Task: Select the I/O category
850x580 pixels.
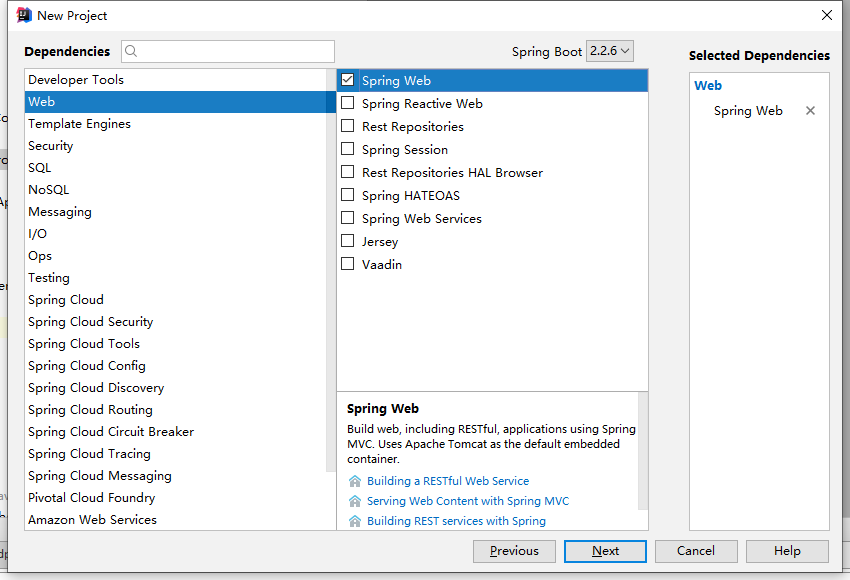Action: pos(176,234)
